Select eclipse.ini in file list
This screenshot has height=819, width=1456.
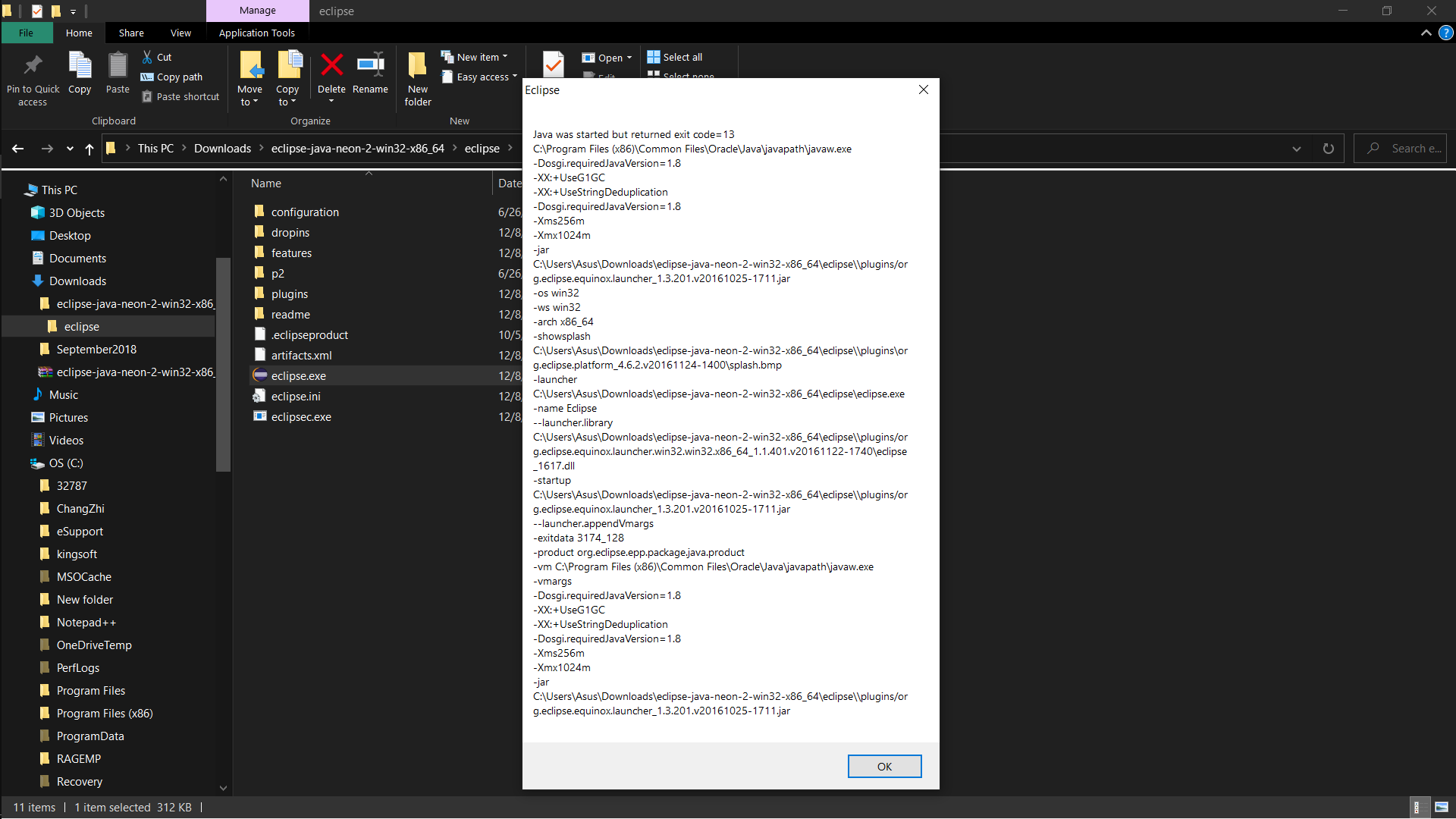click(x=296, y=396)
